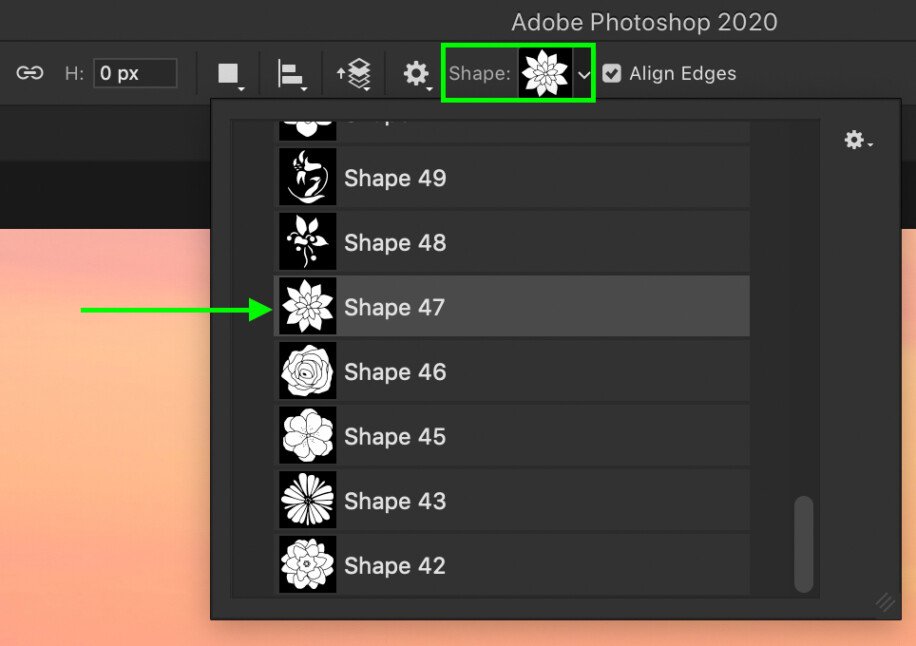Open the path operations square icon
Viewport: 916px width, 646px height.
point(229,73)
